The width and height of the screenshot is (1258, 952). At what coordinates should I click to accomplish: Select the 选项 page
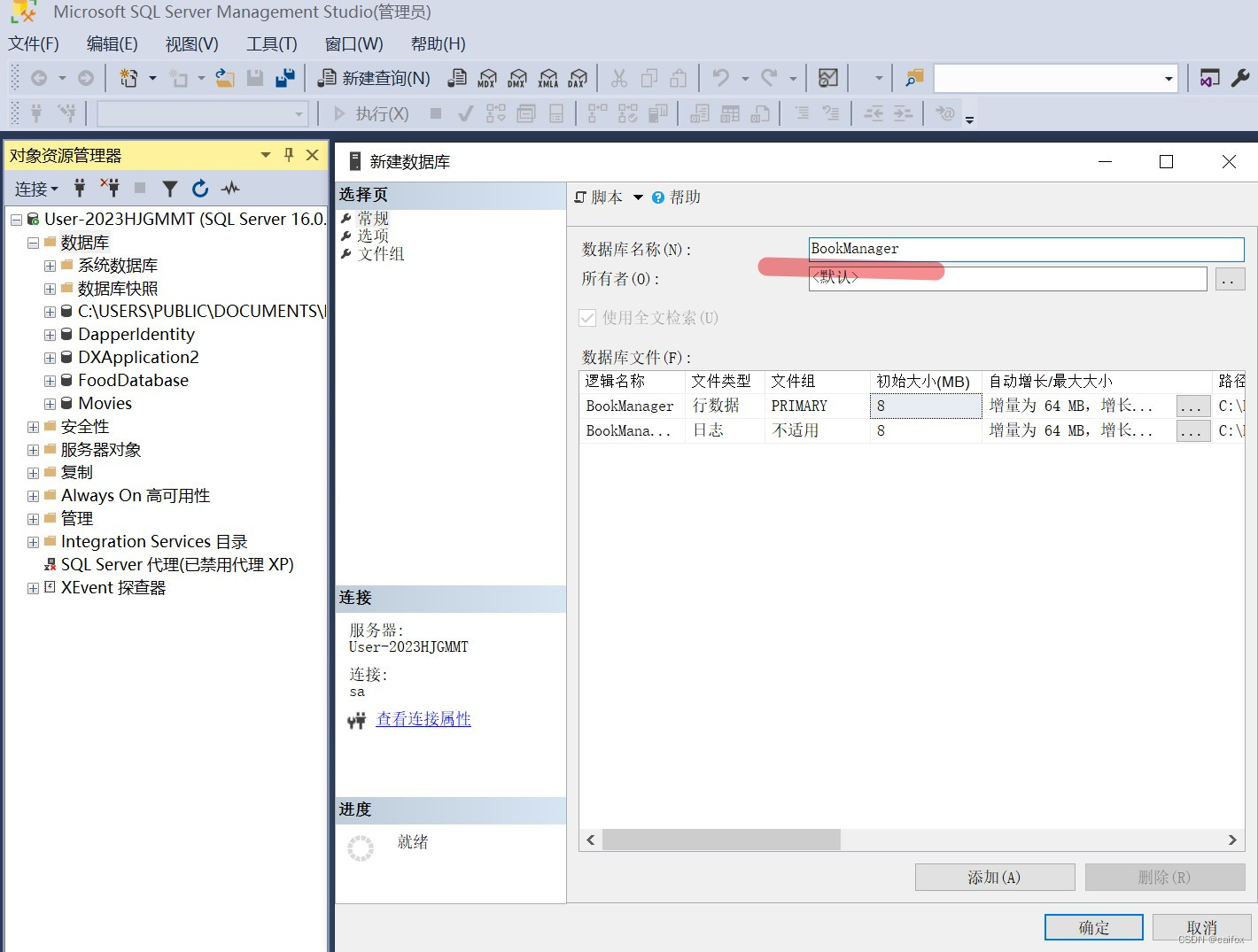coord(373,236)
